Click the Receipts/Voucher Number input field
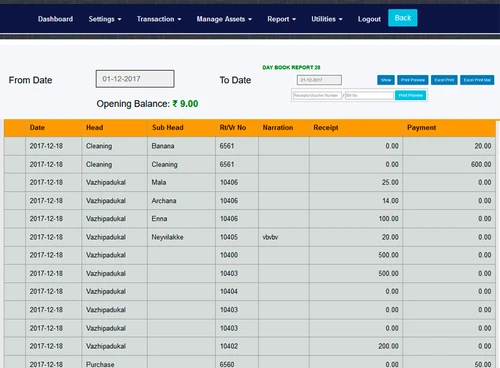The height and width of the screenshot is (368, 500). pyautogui.click(x=317, y=95)
